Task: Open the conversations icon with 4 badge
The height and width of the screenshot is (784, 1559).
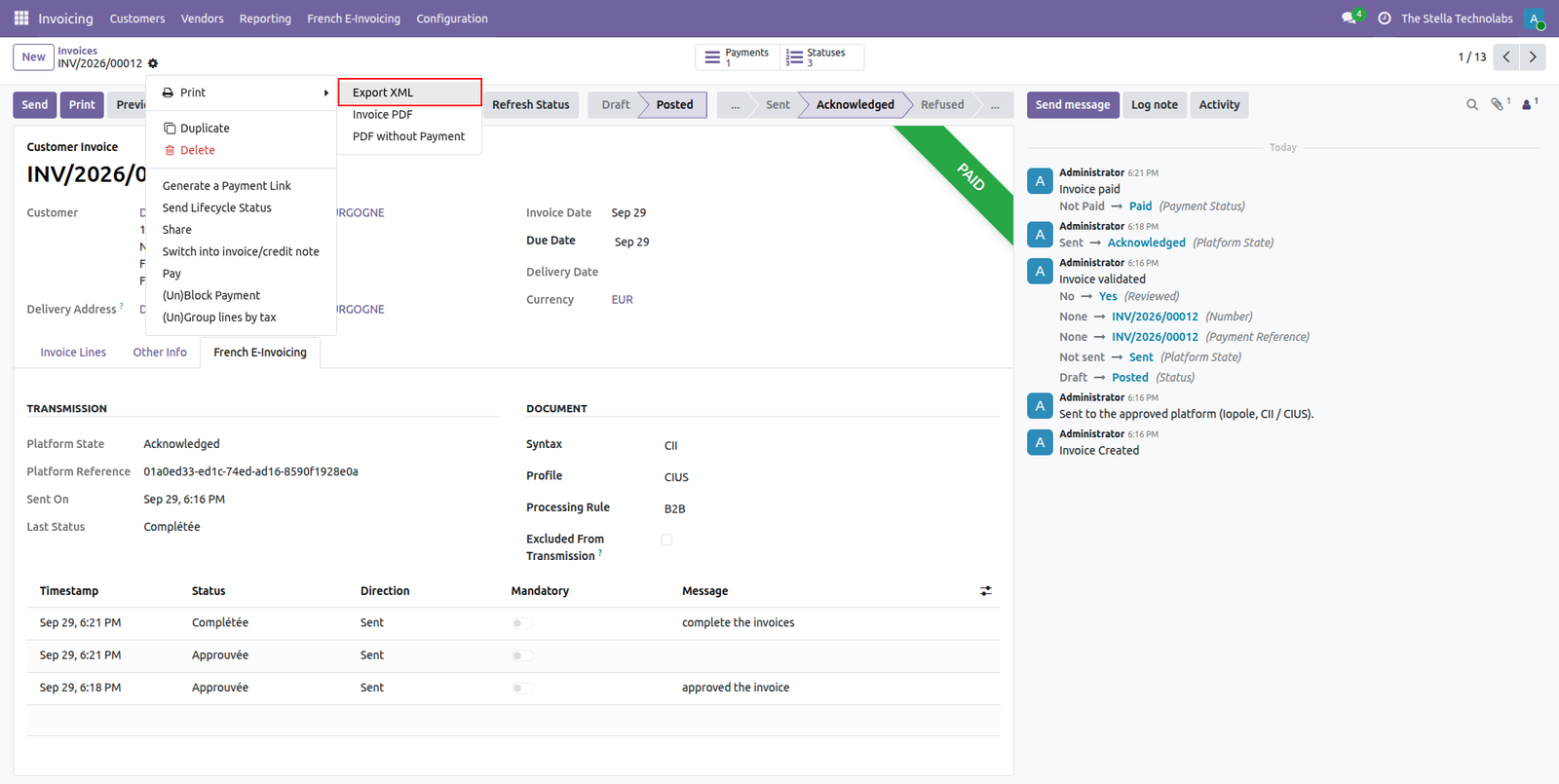Action: click(1350, 19)
